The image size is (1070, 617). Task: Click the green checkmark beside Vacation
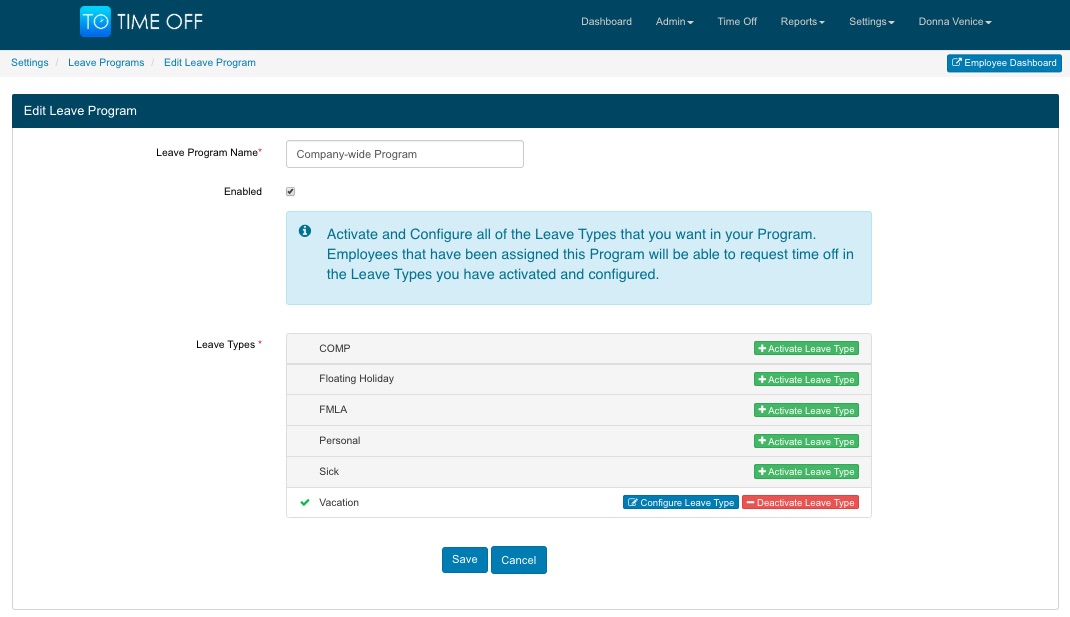(305, 502)
